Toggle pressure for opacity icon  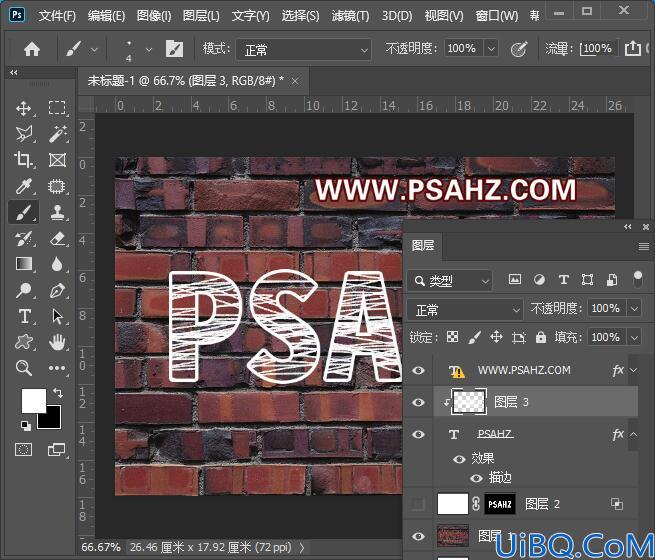coord(519,49)
